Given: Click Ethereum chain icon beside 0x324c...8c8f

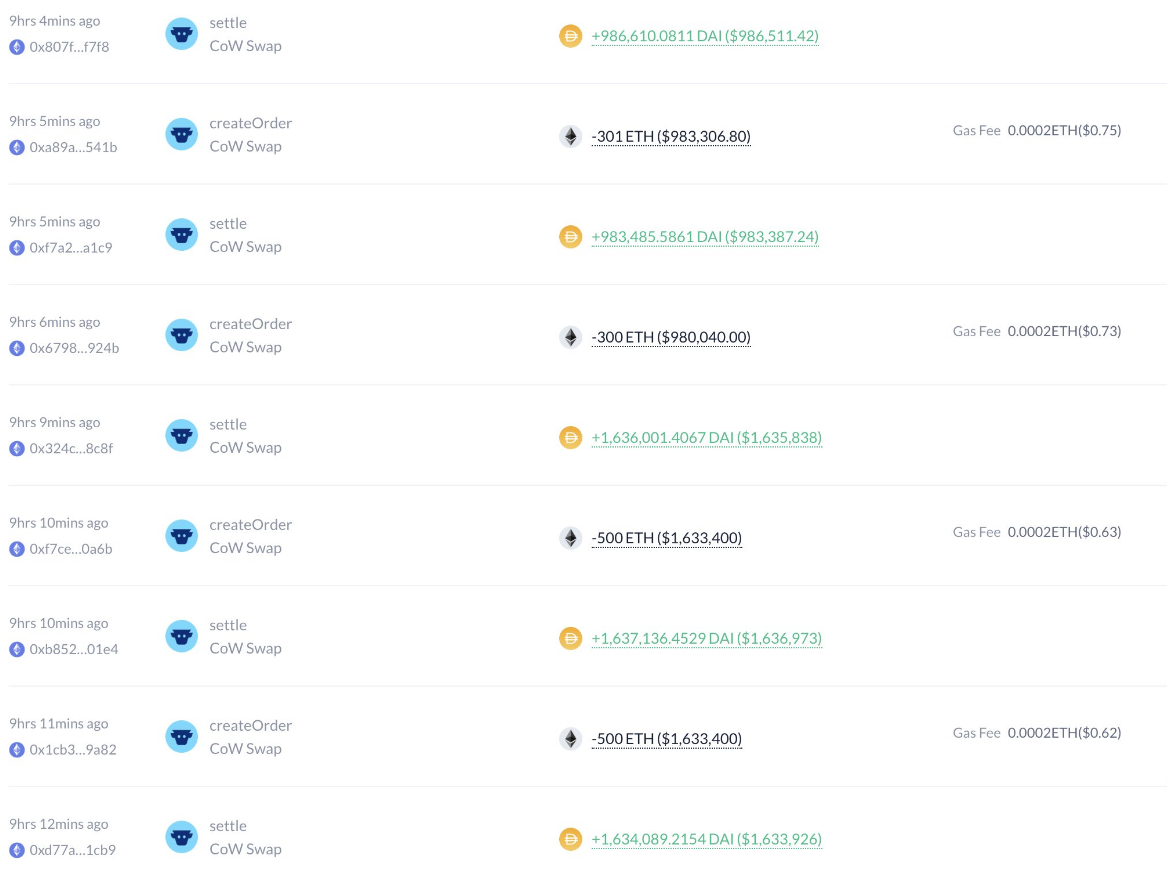Looking at the screenshot, I should (17, 449).
